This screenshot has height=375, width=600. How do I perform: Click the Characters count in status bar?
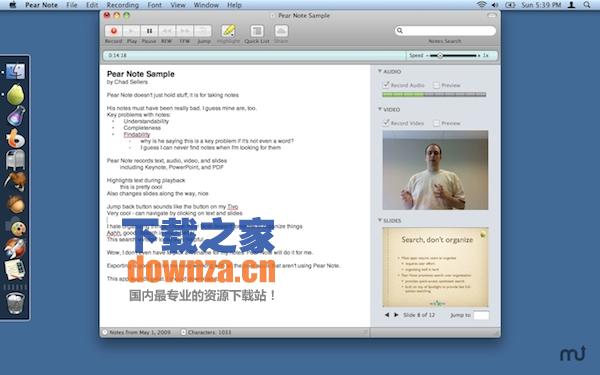[210, 332]
